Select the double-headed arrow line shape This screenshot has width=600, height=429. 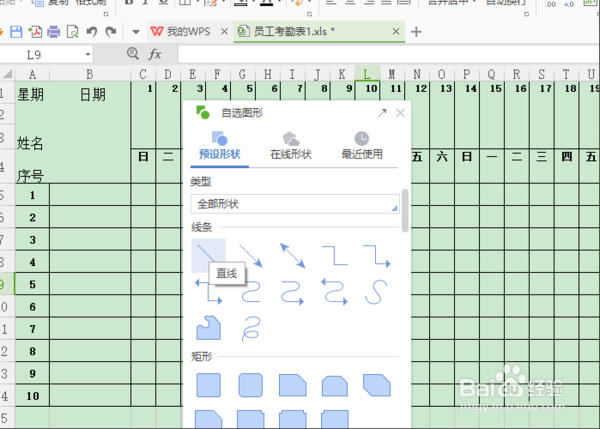click(x=293, y=256)
